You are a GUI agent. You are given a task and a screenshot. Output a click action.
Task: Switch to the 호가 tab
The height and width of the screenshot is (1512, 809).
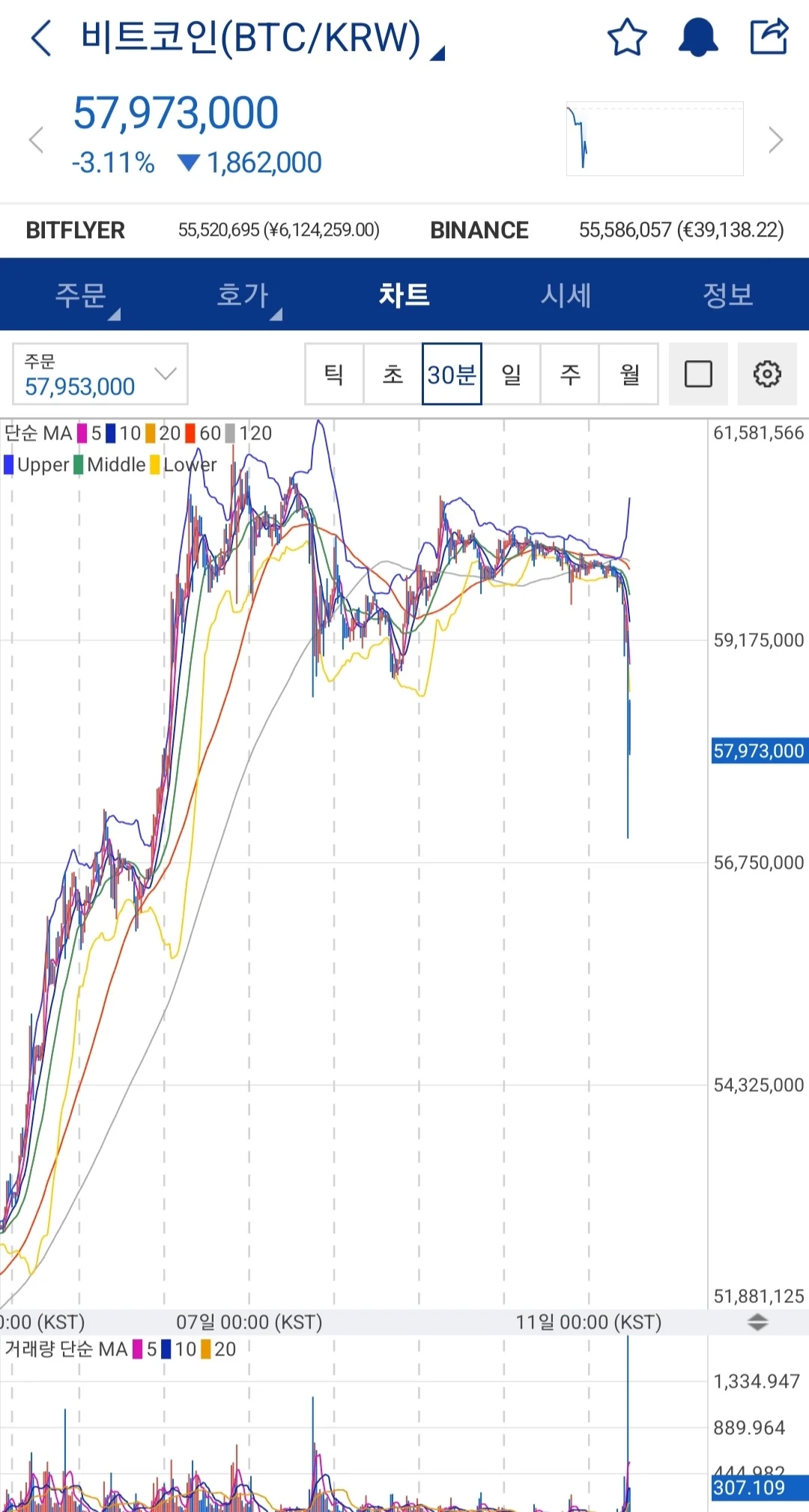pos(243,295)
